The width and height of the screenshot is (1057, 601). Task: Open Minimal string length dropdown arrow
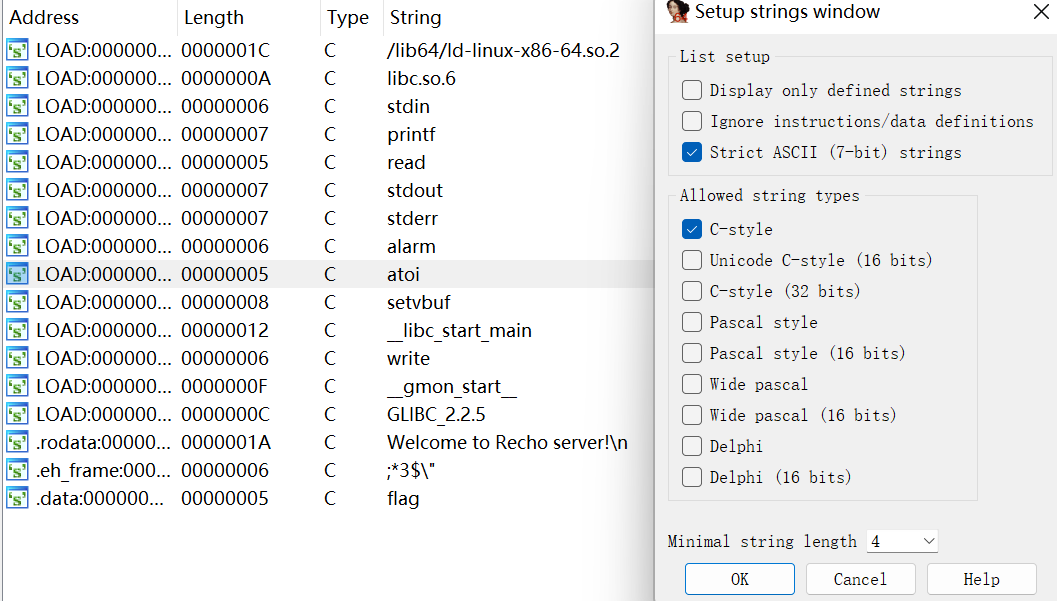pos(928,541)
